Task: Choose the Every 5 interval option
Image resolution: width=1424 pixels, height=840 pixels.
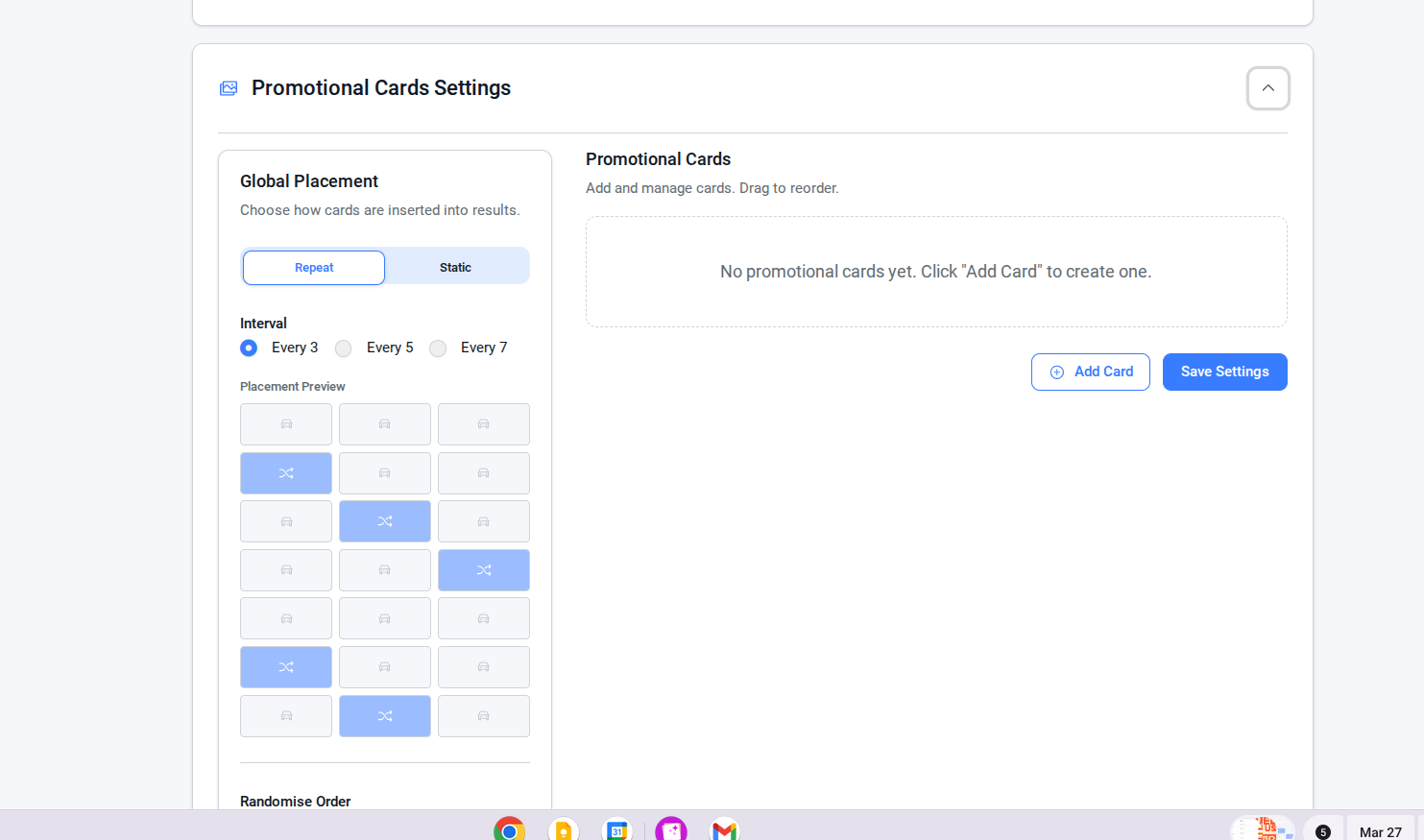Action: click(x=344, y=348)
